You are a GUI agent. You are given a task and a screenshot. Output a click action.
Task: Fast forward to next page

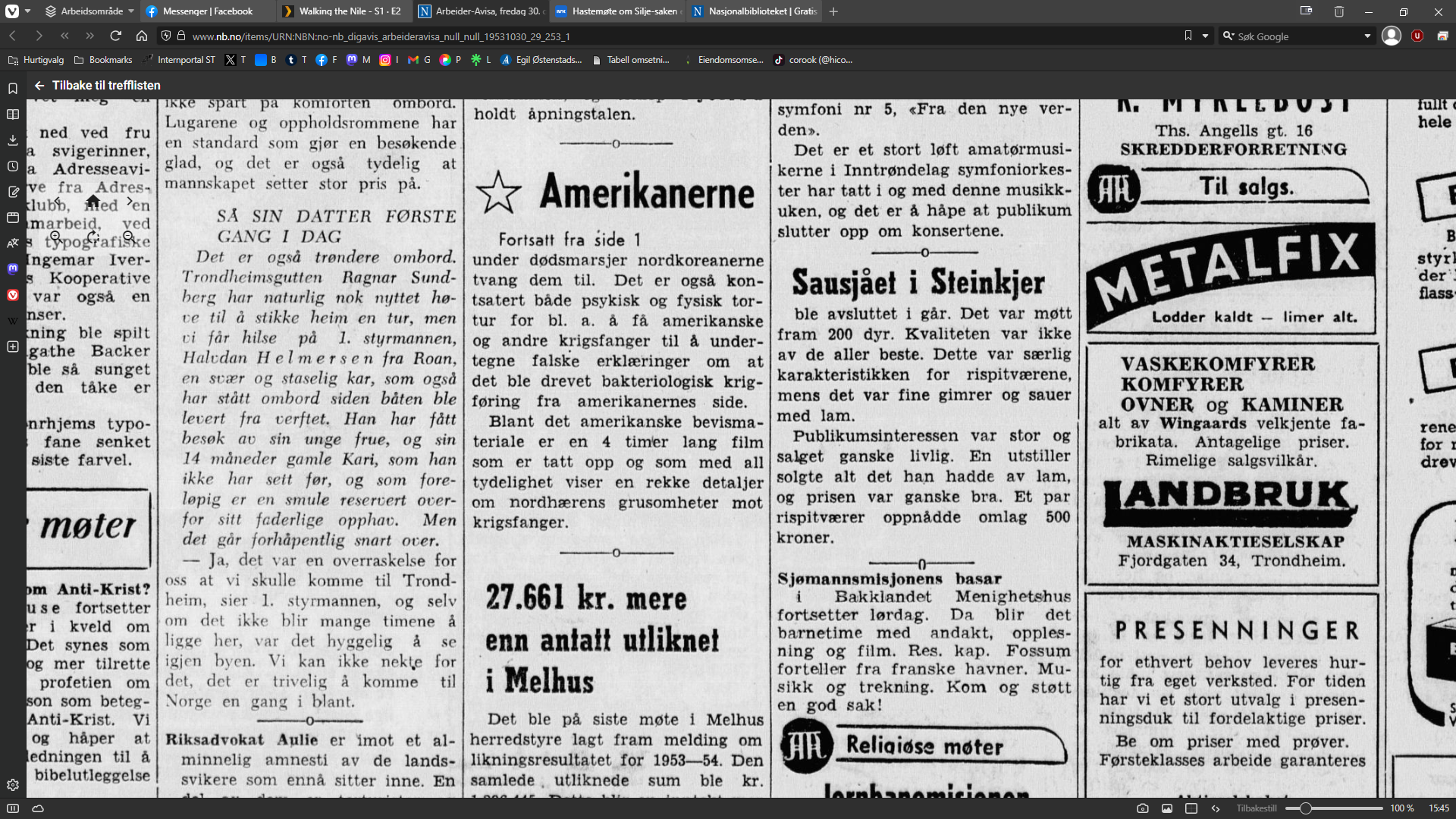[x=90, y=36]
